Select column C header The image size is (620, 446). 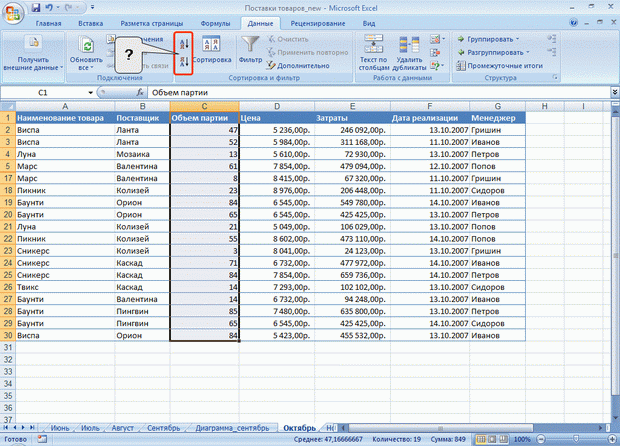point(204,106)
